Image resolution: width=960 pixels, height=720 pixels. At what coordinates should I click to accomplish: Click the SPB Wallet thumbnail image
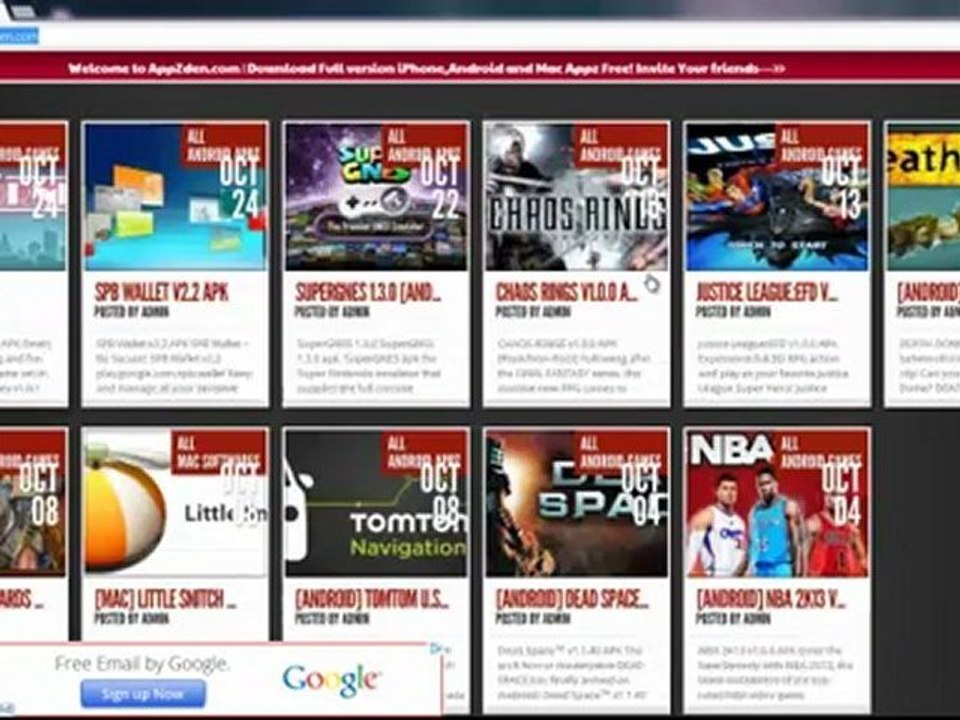tap(175, 197)
